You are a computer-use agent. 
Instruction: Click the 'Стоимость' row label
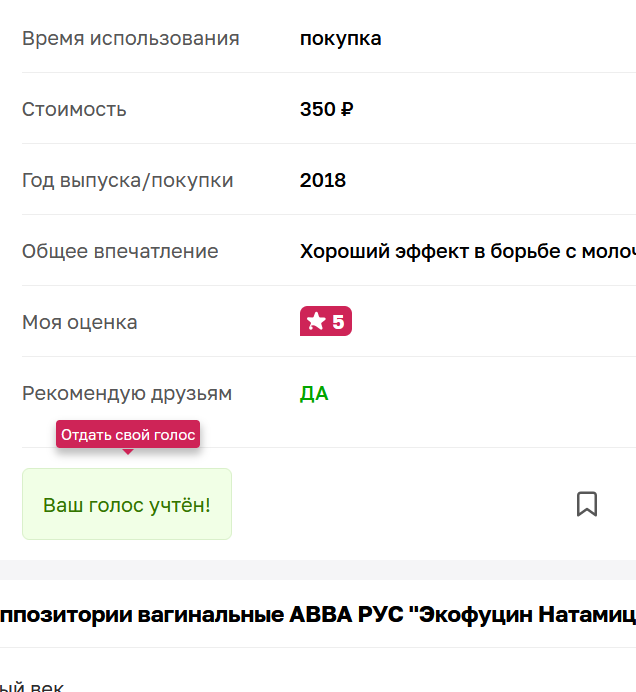[x=74, y=109]
